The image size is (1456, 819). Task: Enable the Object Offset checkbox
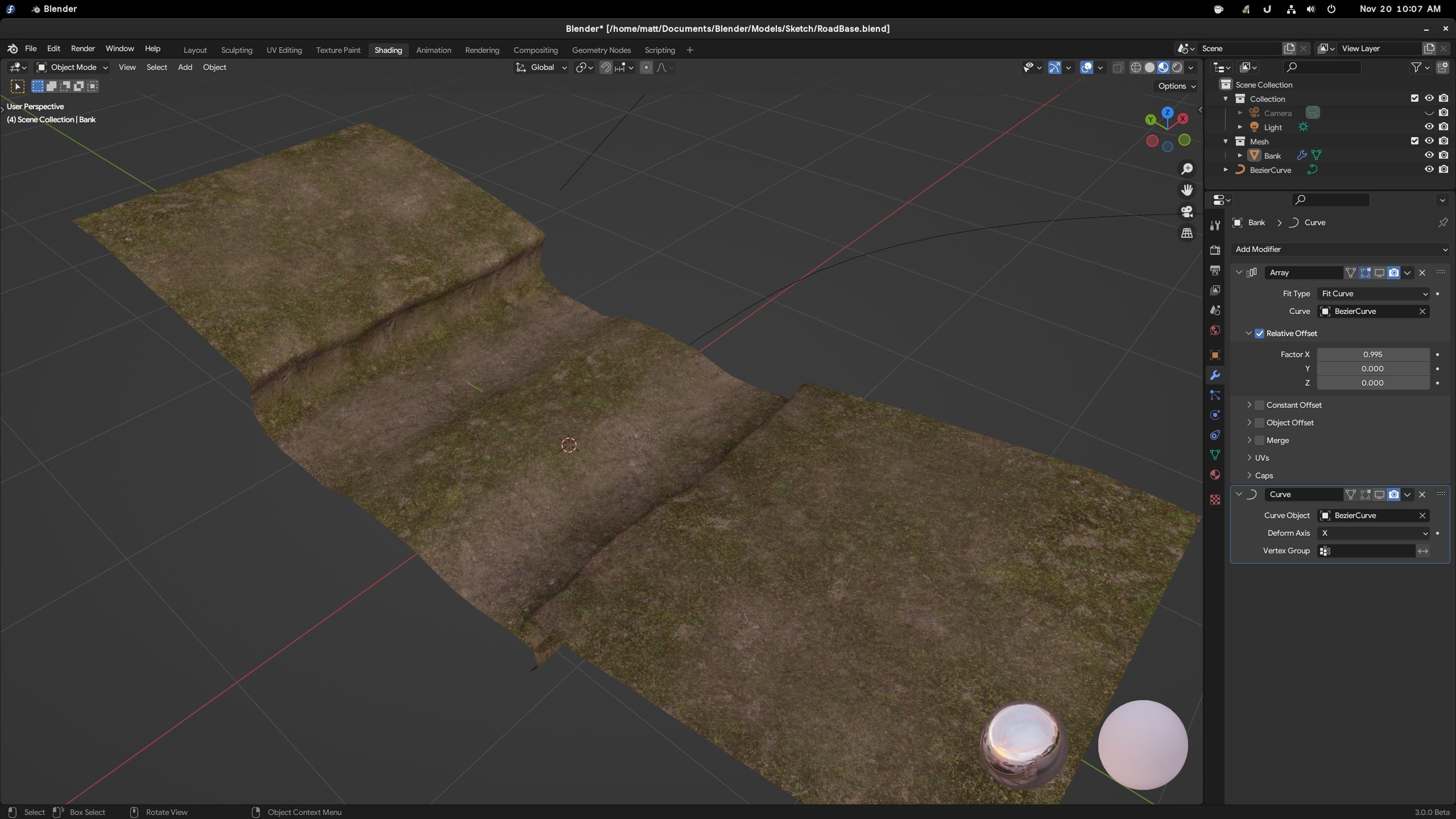pyautogui.click(x=1259, y=423)
